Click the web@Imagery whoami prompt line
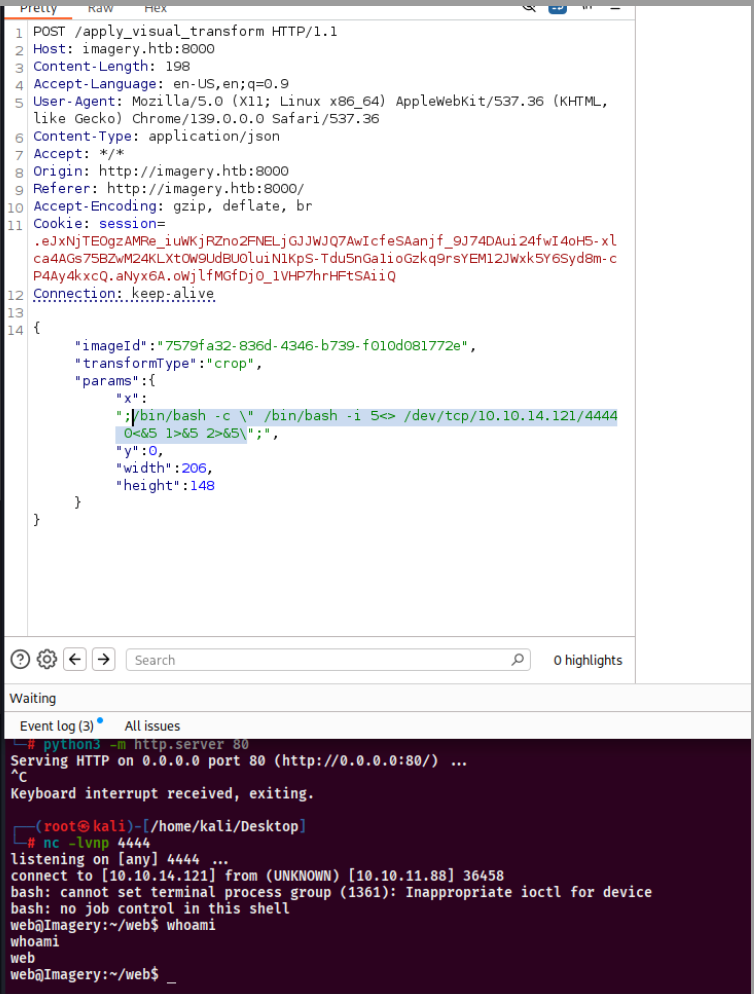This screenshot has width=754, height=994. (113, 925)
